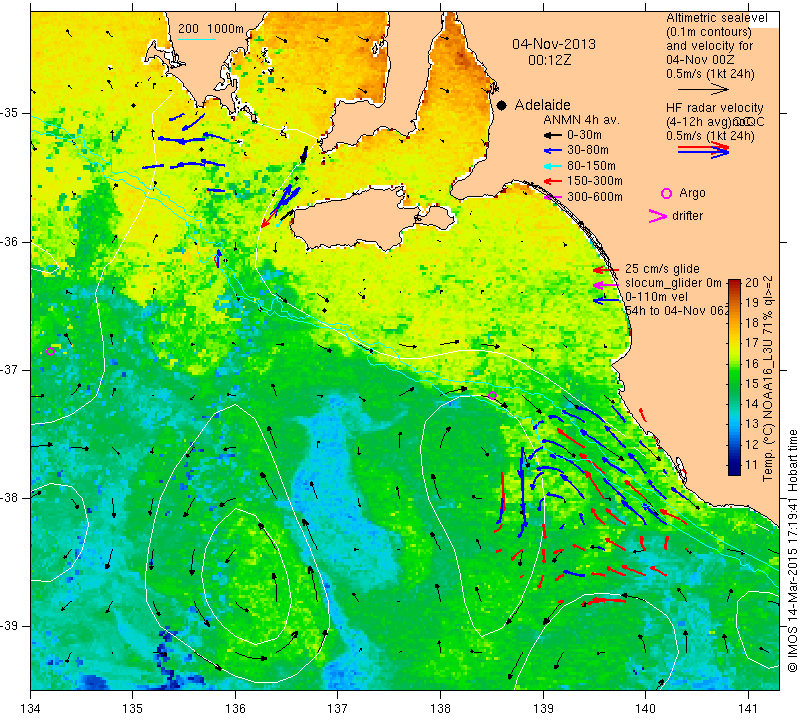800x720 pixels.
Task: Click the drifter legend label
Action: click(687, 216)
